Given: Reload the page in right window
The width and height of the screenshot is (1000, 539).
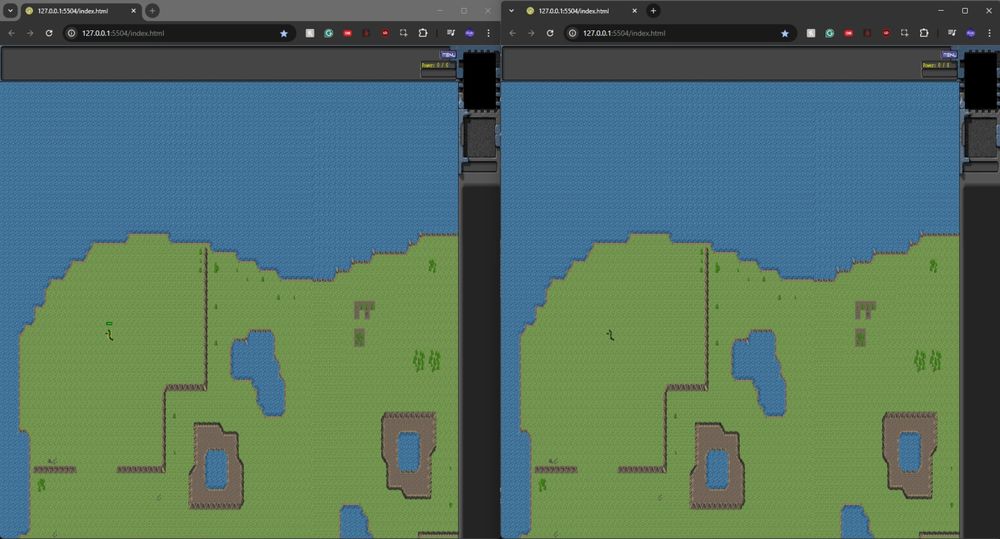Looking at the screenshot, I should tap(550, 33).
